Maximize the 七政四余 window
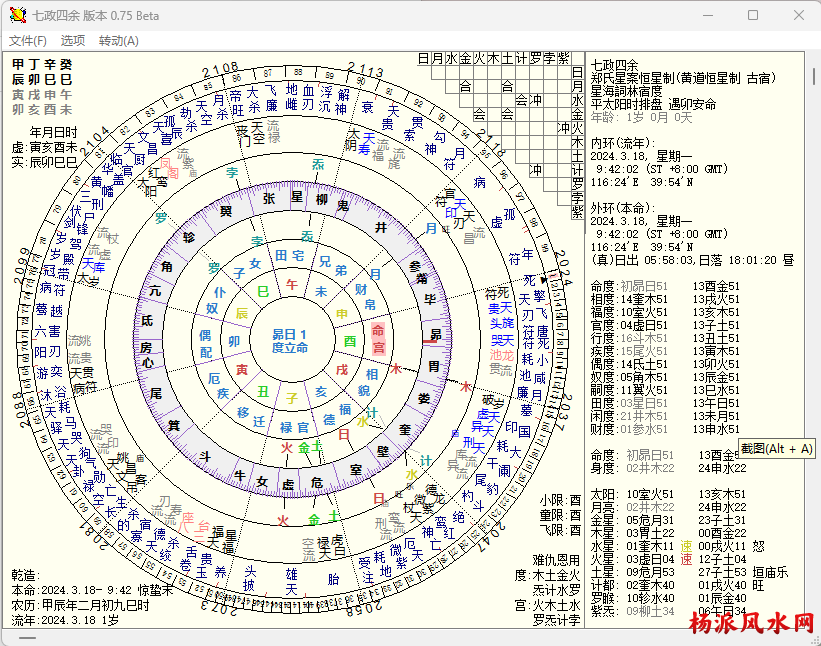The width and height of the screenshot is (821, 646). [x=753, y=15]
